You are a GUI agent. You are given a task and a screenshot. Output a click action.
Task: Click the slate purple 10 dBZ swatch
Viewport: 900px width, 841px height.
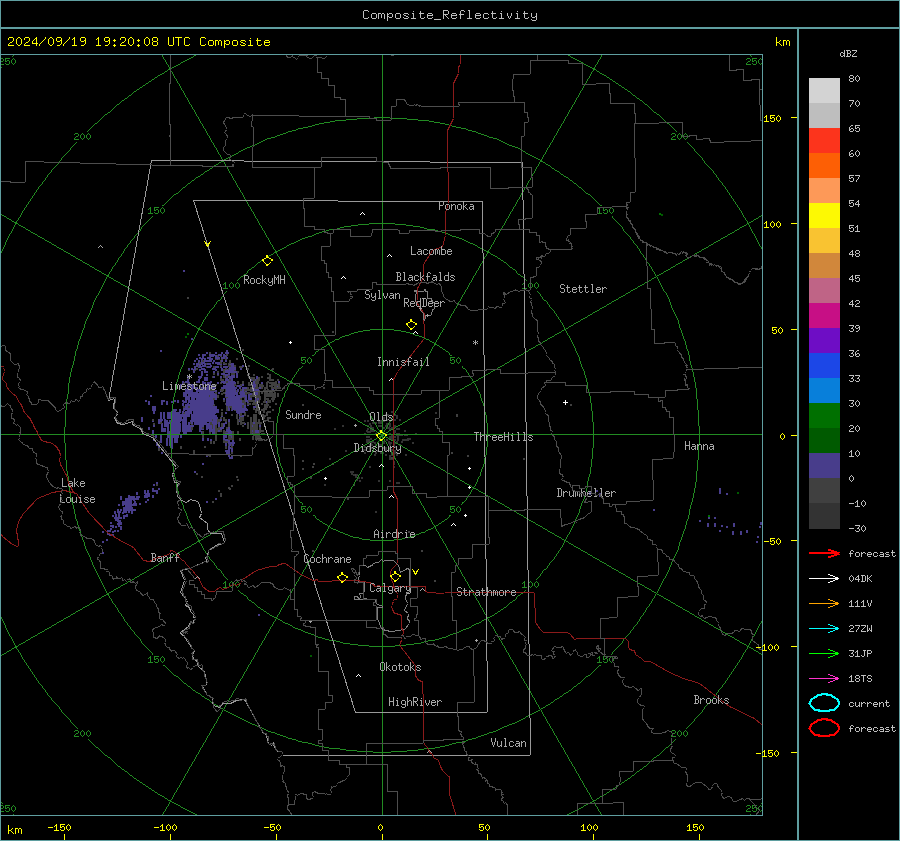824,466
